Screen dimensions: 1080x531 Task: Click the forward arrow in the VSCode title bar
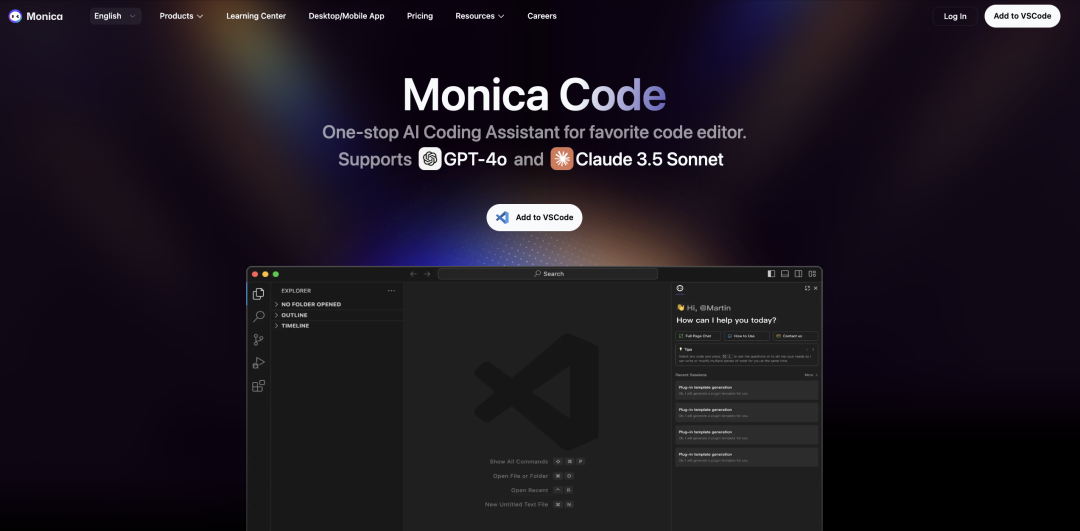click(x=427, y=273)
